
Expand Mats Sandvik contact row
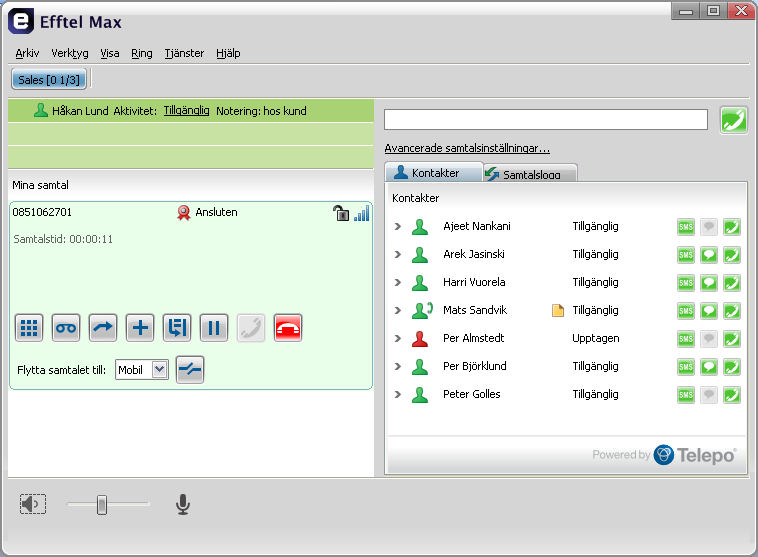(x=398, y=310)
